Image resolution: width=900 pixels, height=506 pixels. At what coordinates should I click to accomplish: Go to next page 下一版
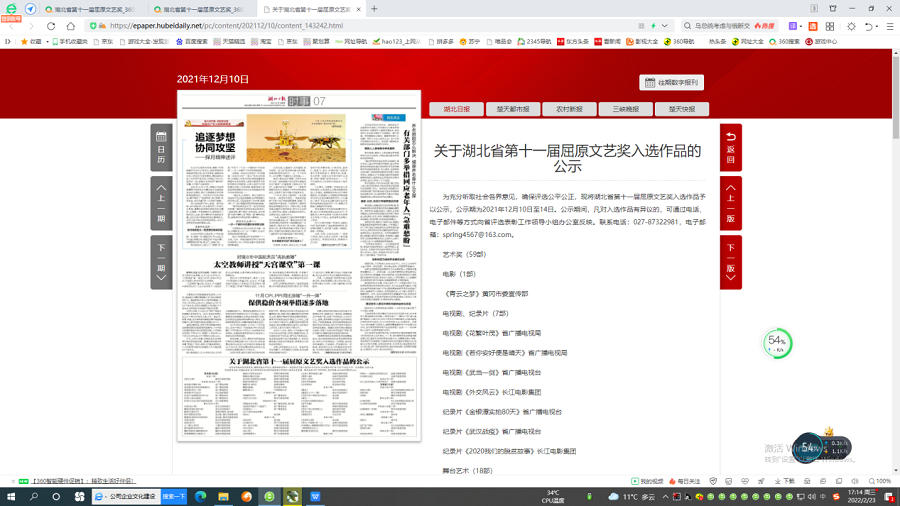pyautogui.click(x=730, y=262)
